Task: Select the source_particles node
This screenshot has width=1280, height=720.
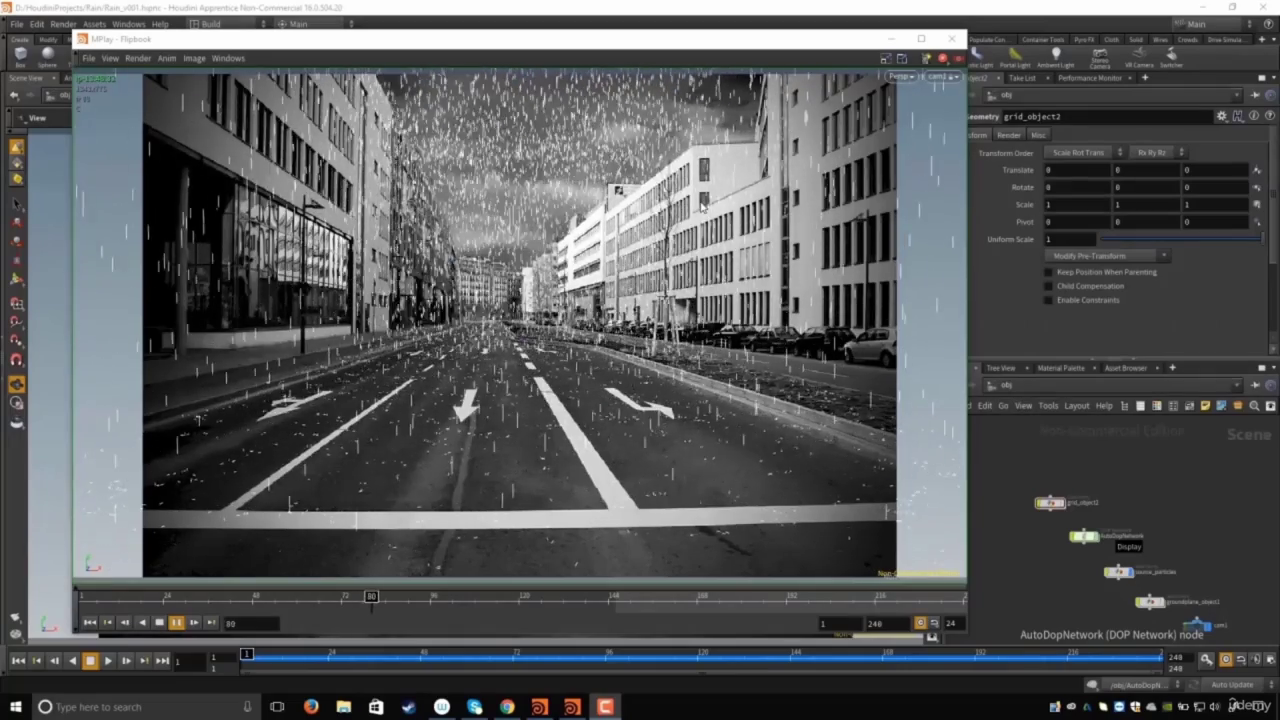Action: 1118,572
